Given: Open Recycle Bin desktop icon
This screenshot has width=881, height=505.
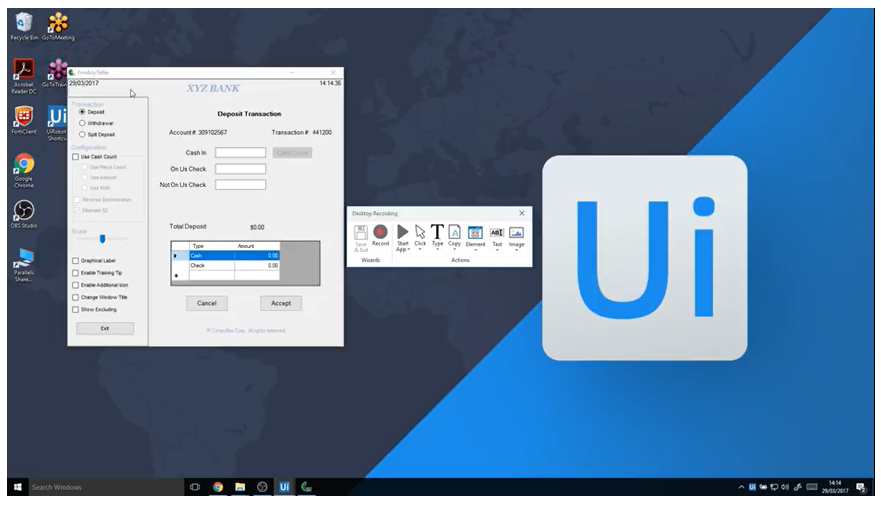Looking at the screenshot, I should [24, 27].
